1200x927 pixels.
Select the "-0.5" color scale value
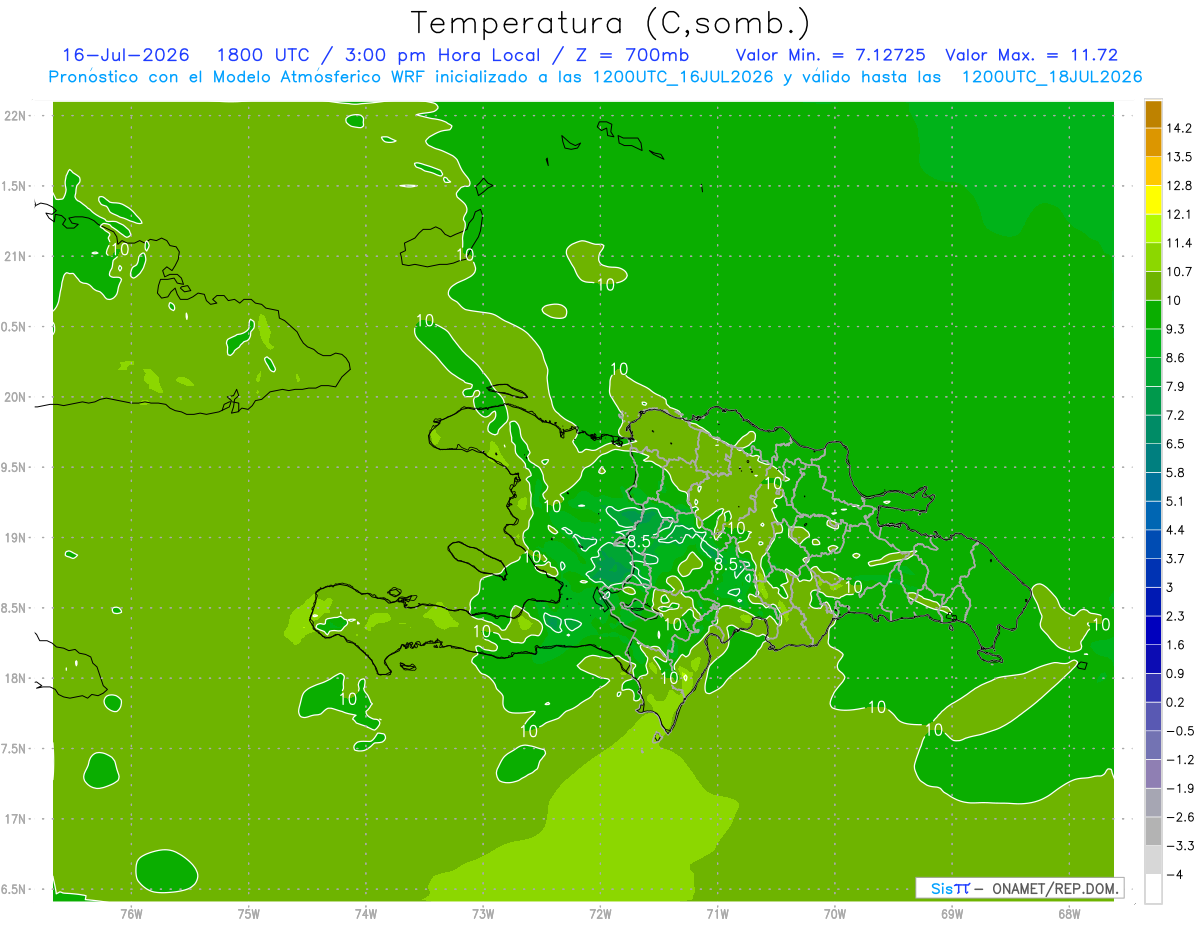tap(1180, 730)
